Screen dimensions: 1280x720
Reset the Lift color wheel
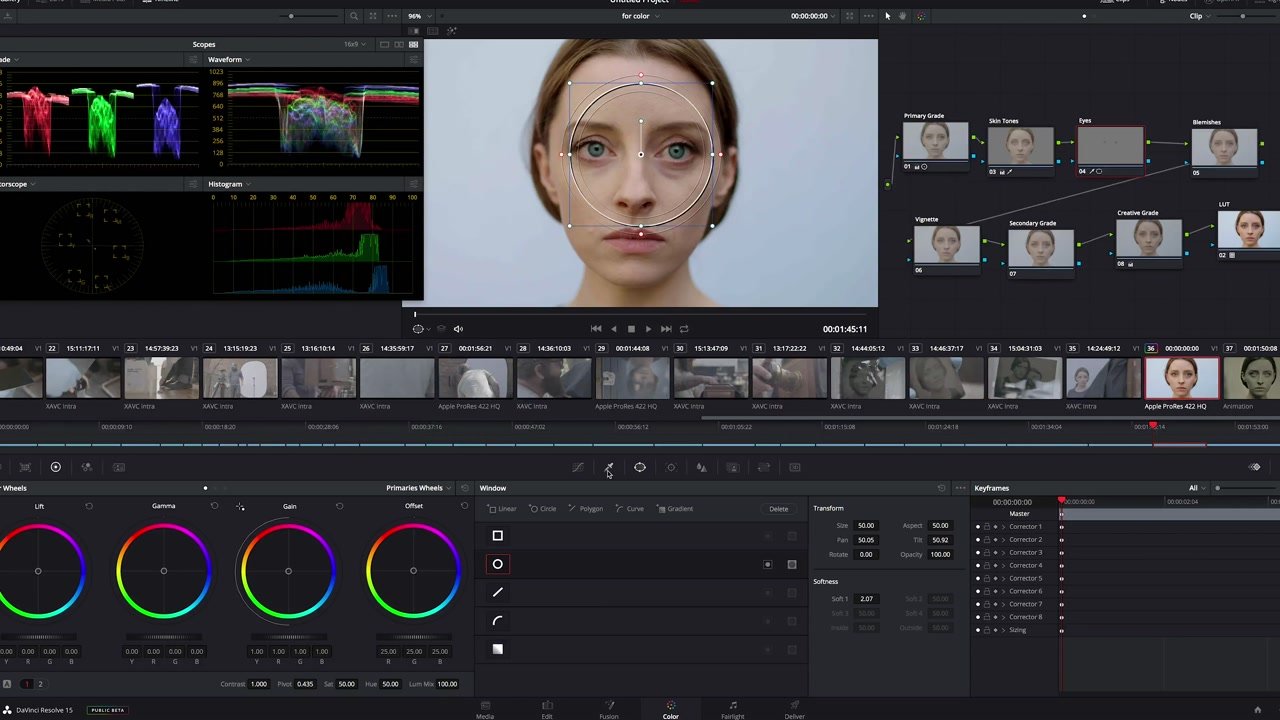[x=89, y=506]
